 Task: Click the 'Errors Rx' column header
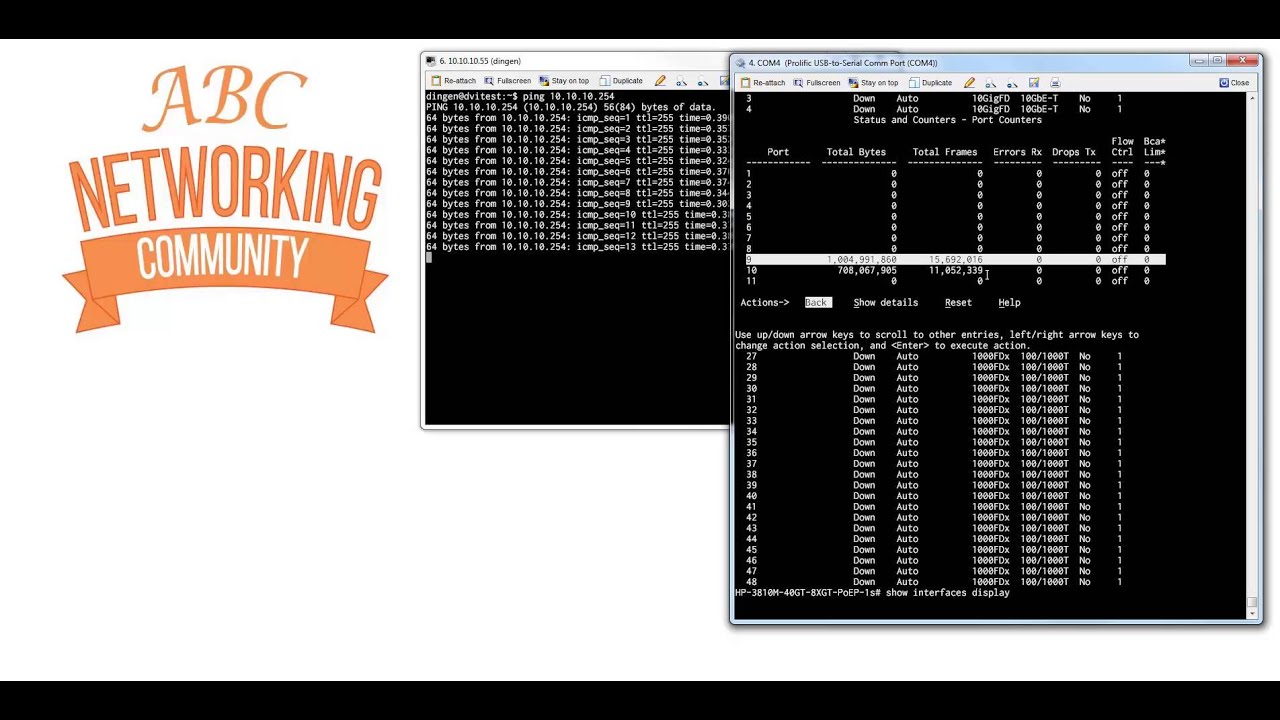(1017, 153)
